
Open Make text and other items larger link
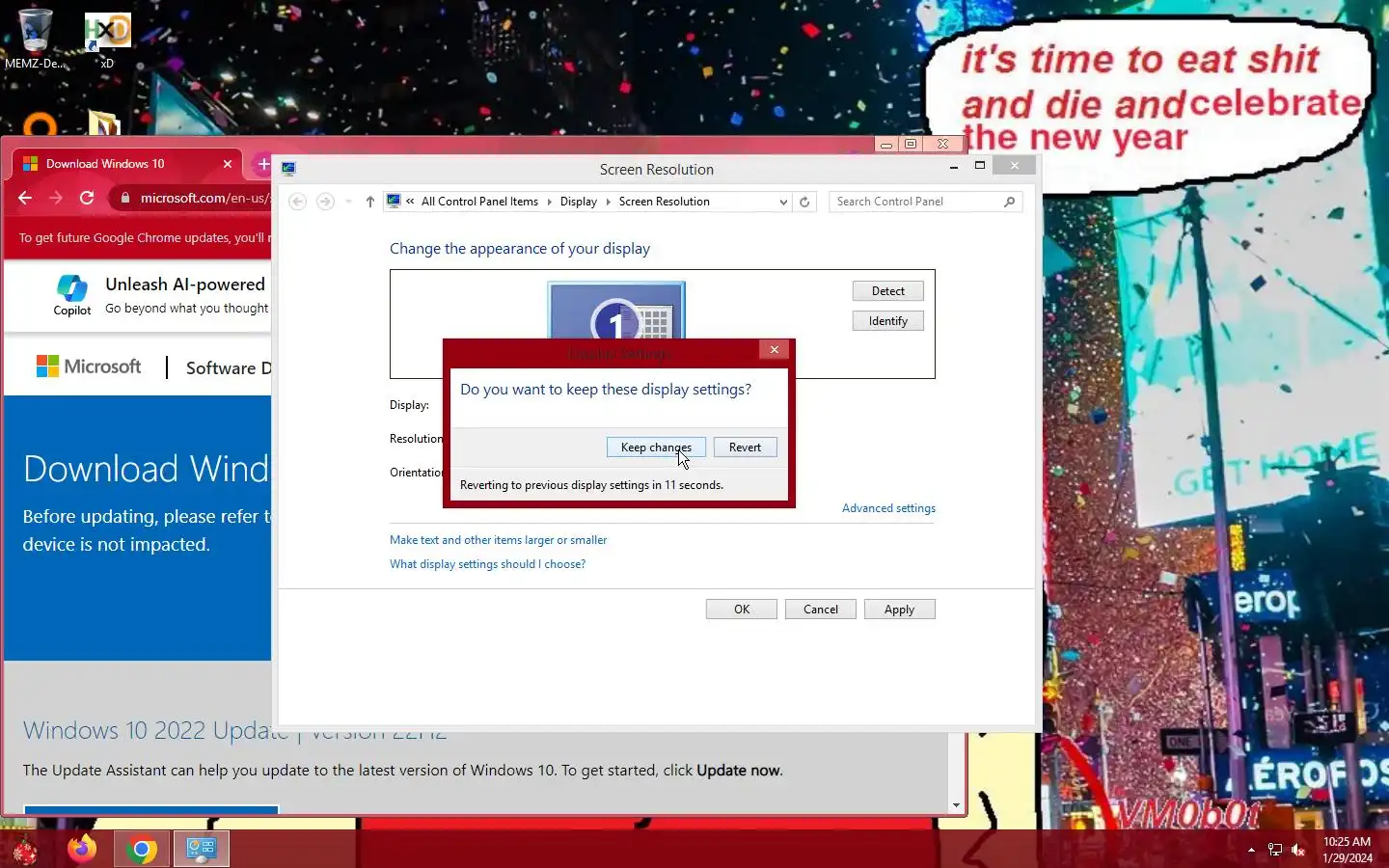coord(498,540)
